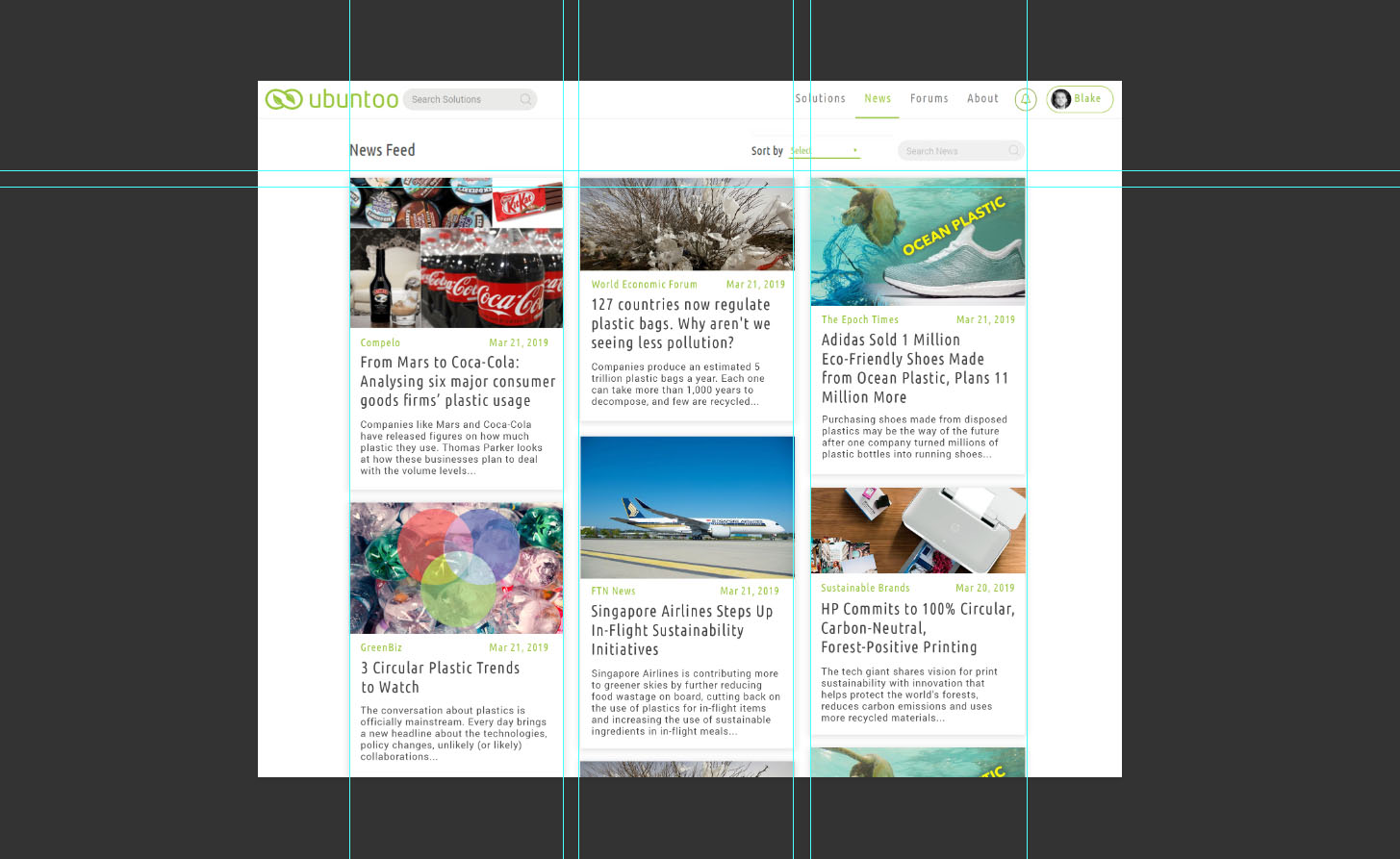This screenshot has height=859, width=1400.
Task: Click 'Companies like Mars and Coca-Cola' summary
Action: pyautogui.click(x=451, y=447)
